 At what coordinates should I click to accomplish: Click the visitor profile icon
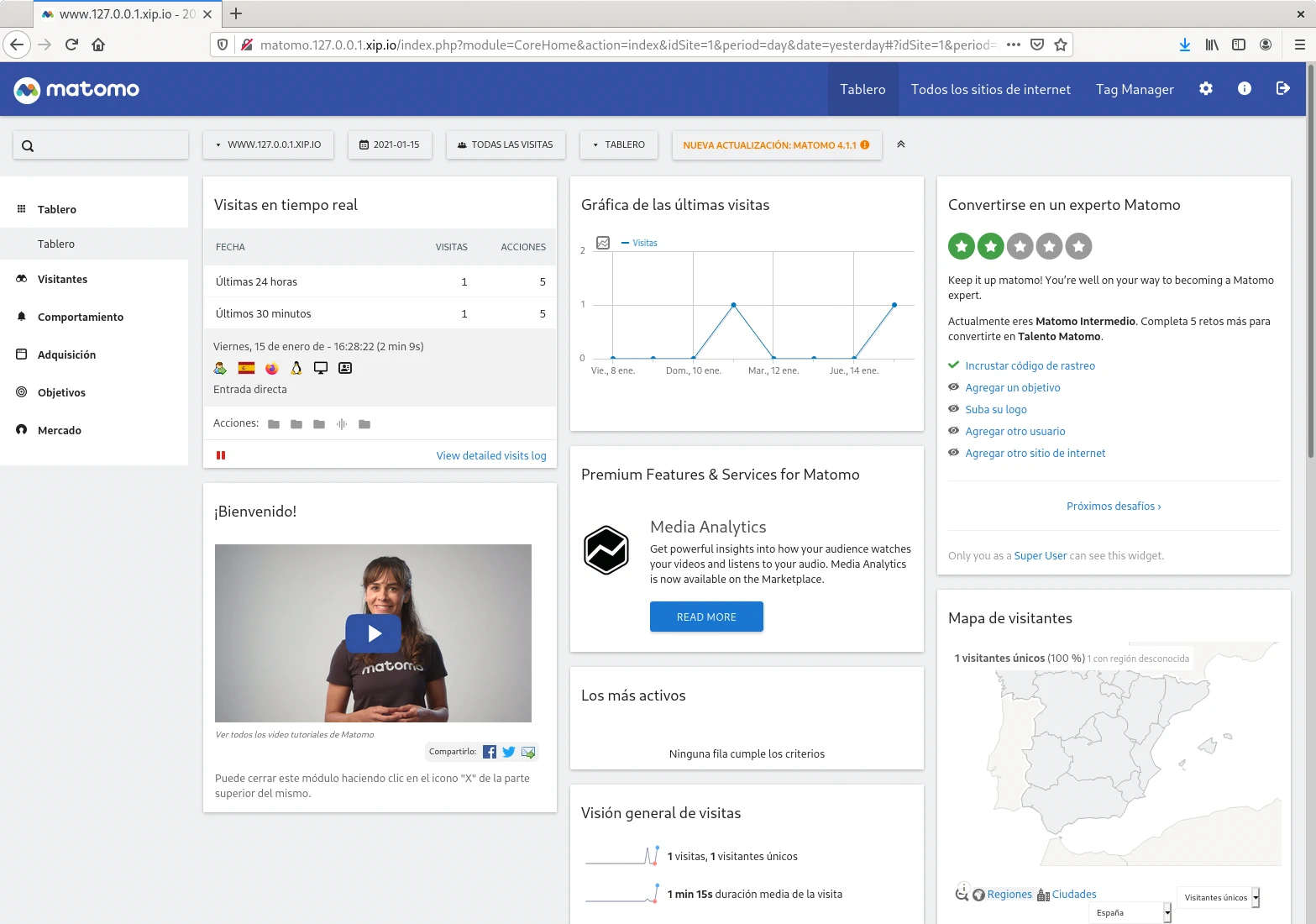345,368
